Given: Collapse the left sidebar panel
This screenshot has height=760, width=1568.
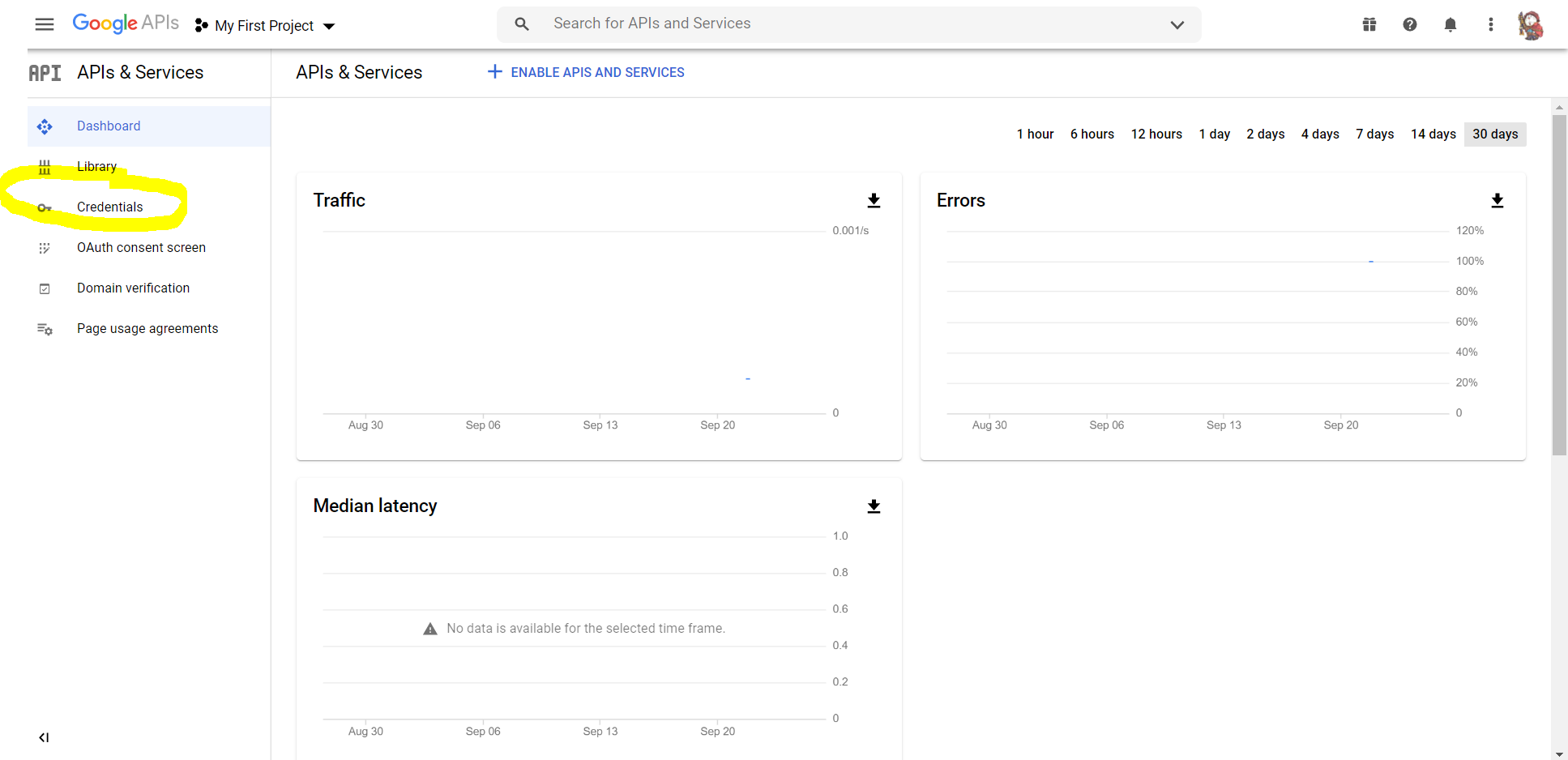Looking at the screenshot, I should 44,737.
